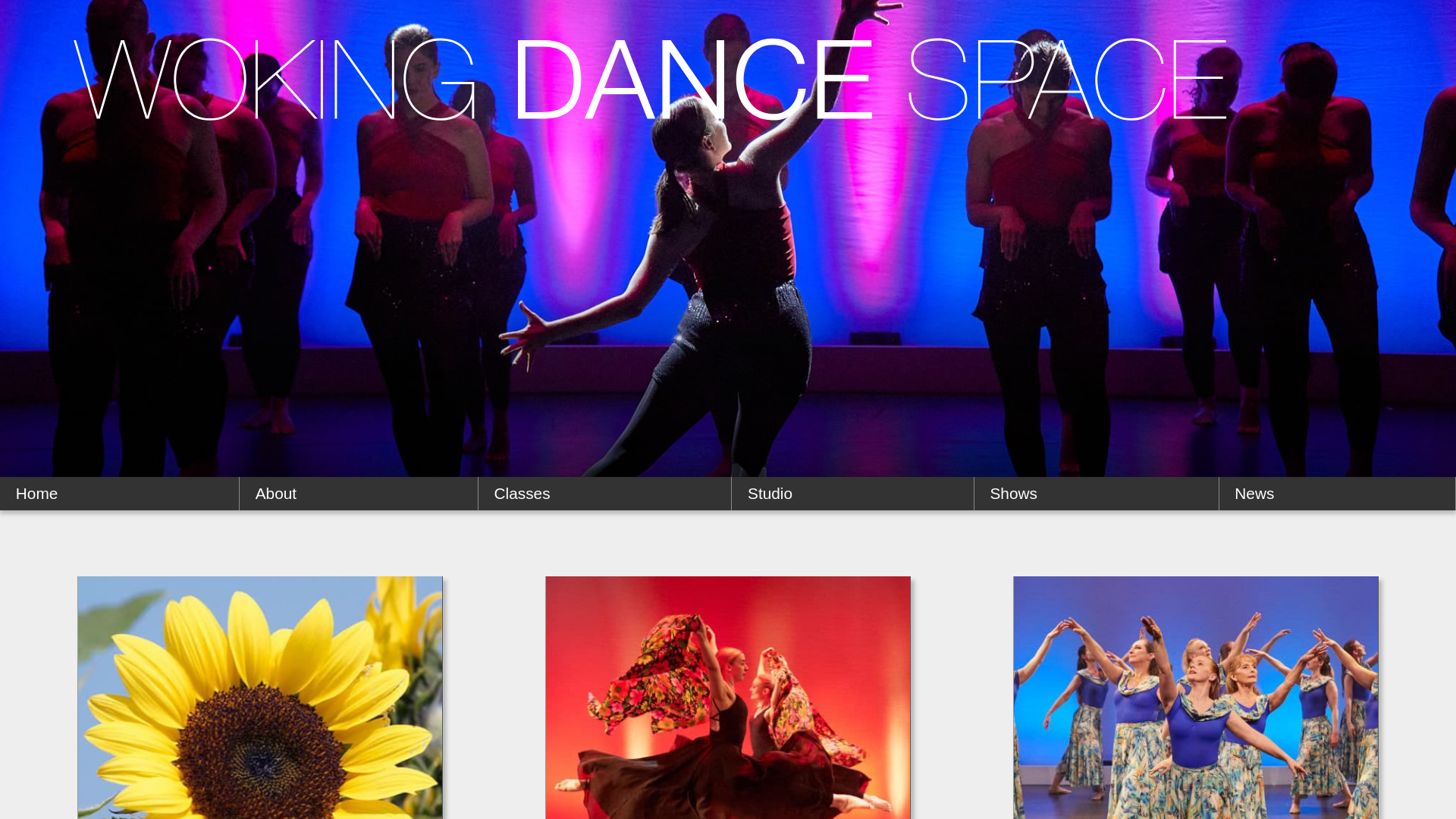Open the Shows section
The image size is (1456, 819).
coord(1097,494)
